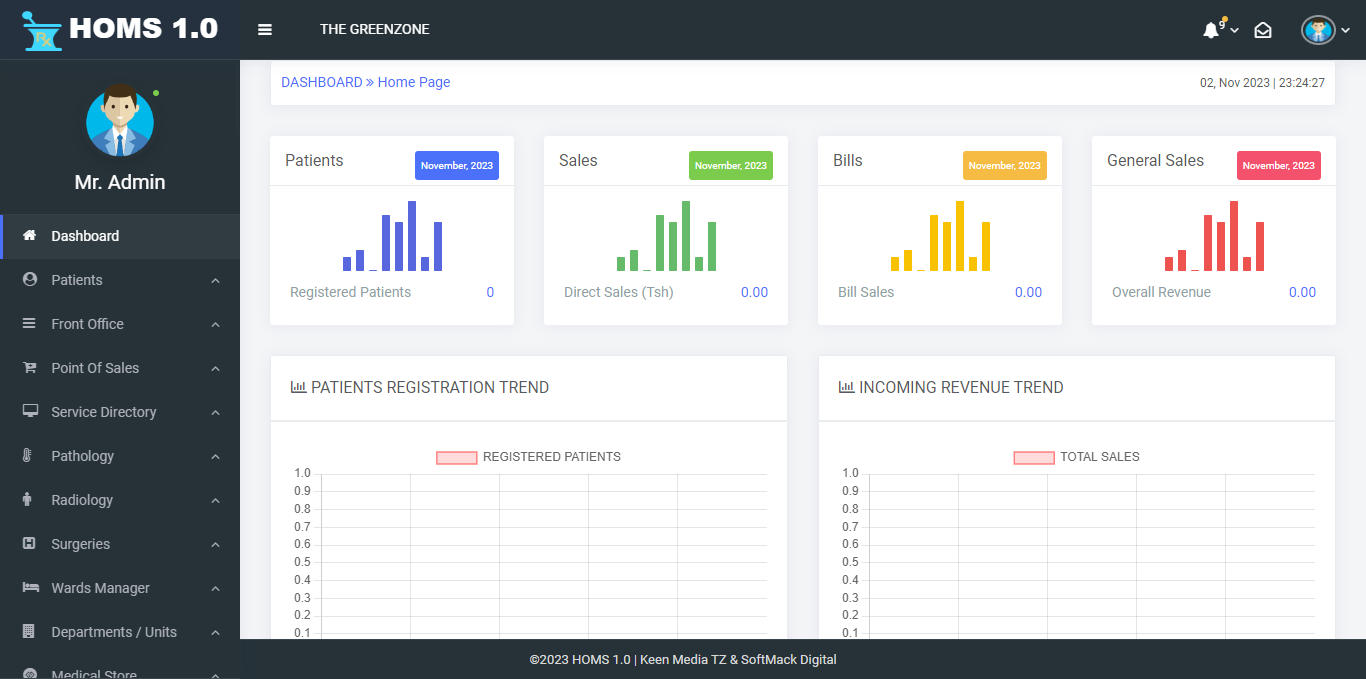Toggle TOTAL SALES legend in revenue chart
Screen dimensions: 1366x679
coord(1034,457)
